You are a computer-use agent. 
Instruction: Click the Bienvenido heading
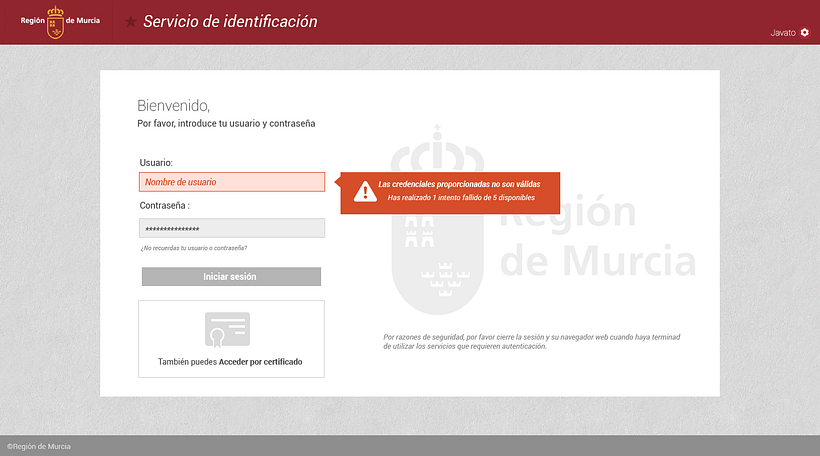173,105
